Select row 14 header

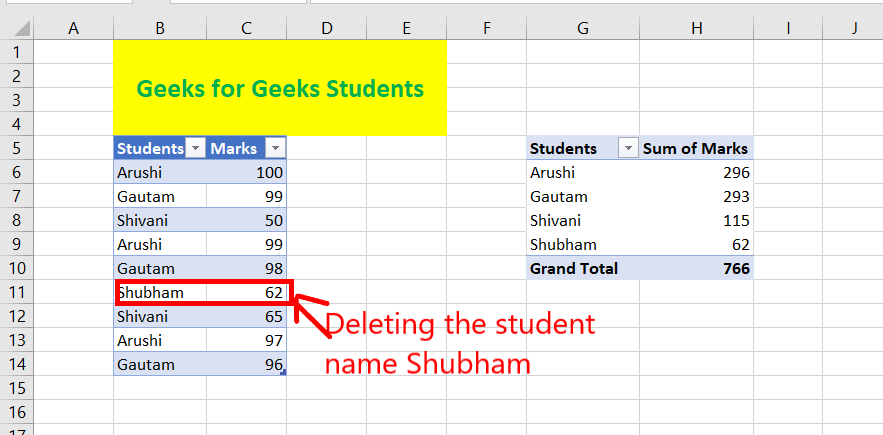click(17, 364)
